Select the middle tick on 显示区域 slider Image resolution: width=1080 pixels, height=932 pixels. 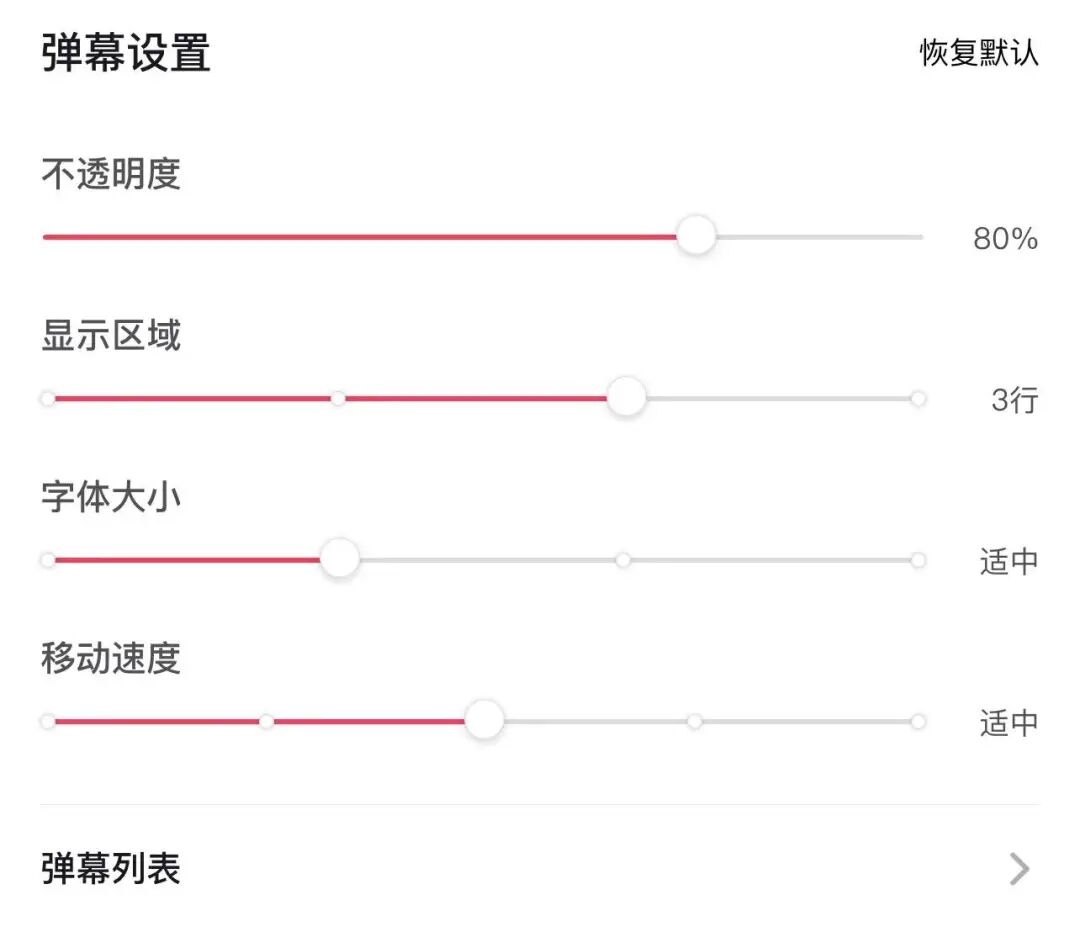coord(338,397)
